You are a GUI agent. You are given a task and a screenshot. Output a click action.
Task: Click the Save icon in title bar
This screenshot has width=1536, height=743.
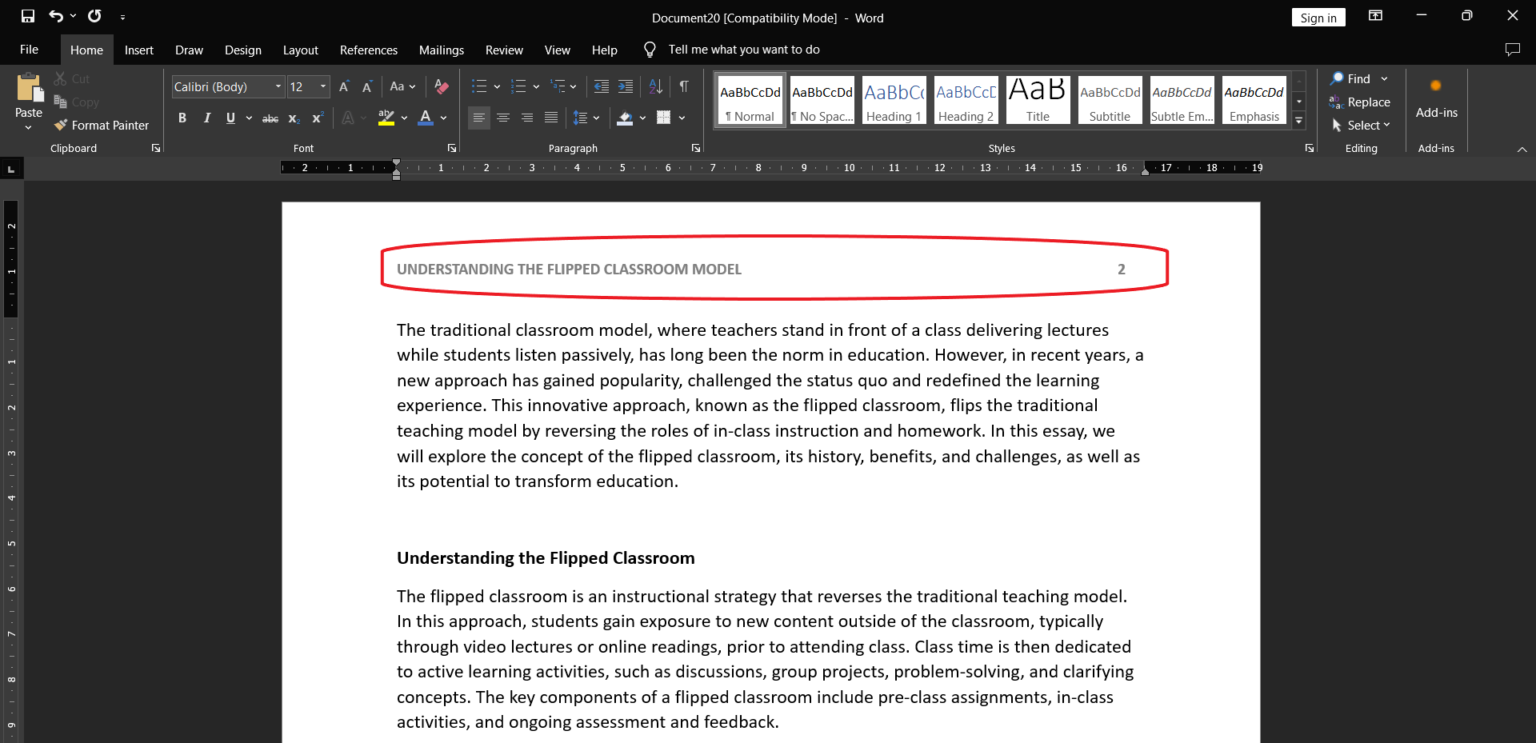tap(28, 16)
